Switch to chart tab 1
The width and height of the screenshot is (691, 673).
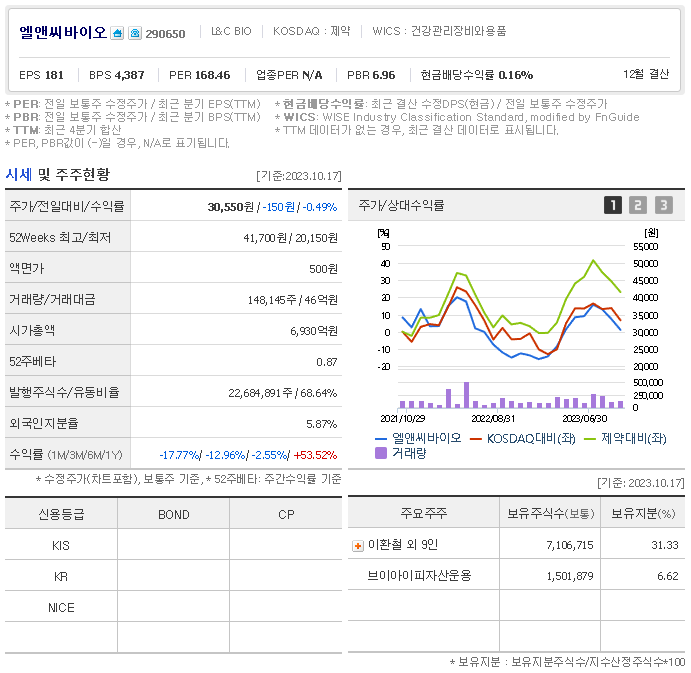point(612,205)
